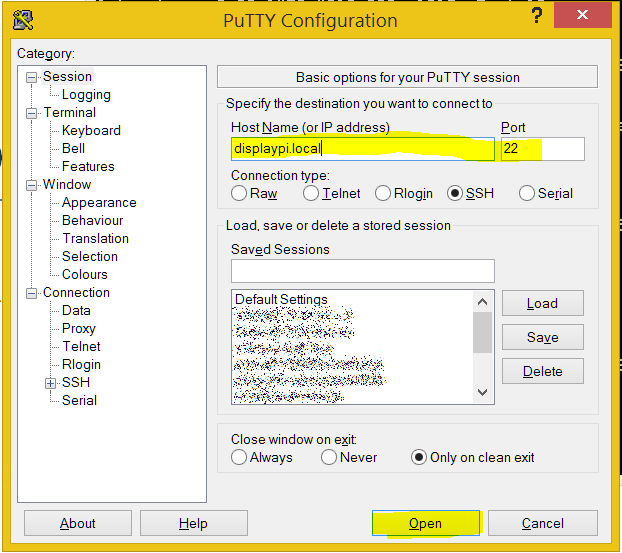622x553 pixels.
Task: Click the sessions list scroll down arrow
Action: [x=482, y=393]
